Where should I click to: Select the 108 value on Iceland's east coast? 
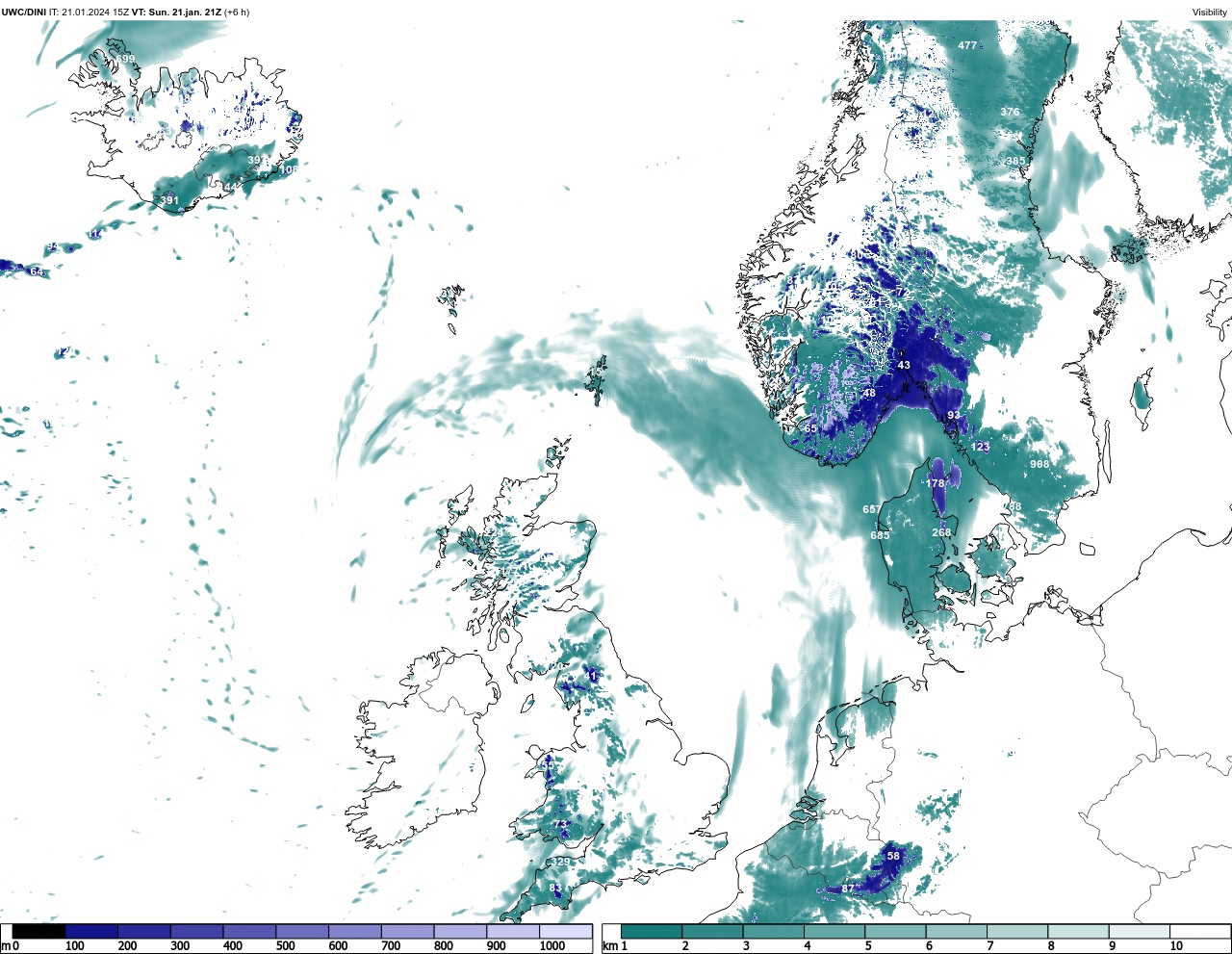point(289,169)
